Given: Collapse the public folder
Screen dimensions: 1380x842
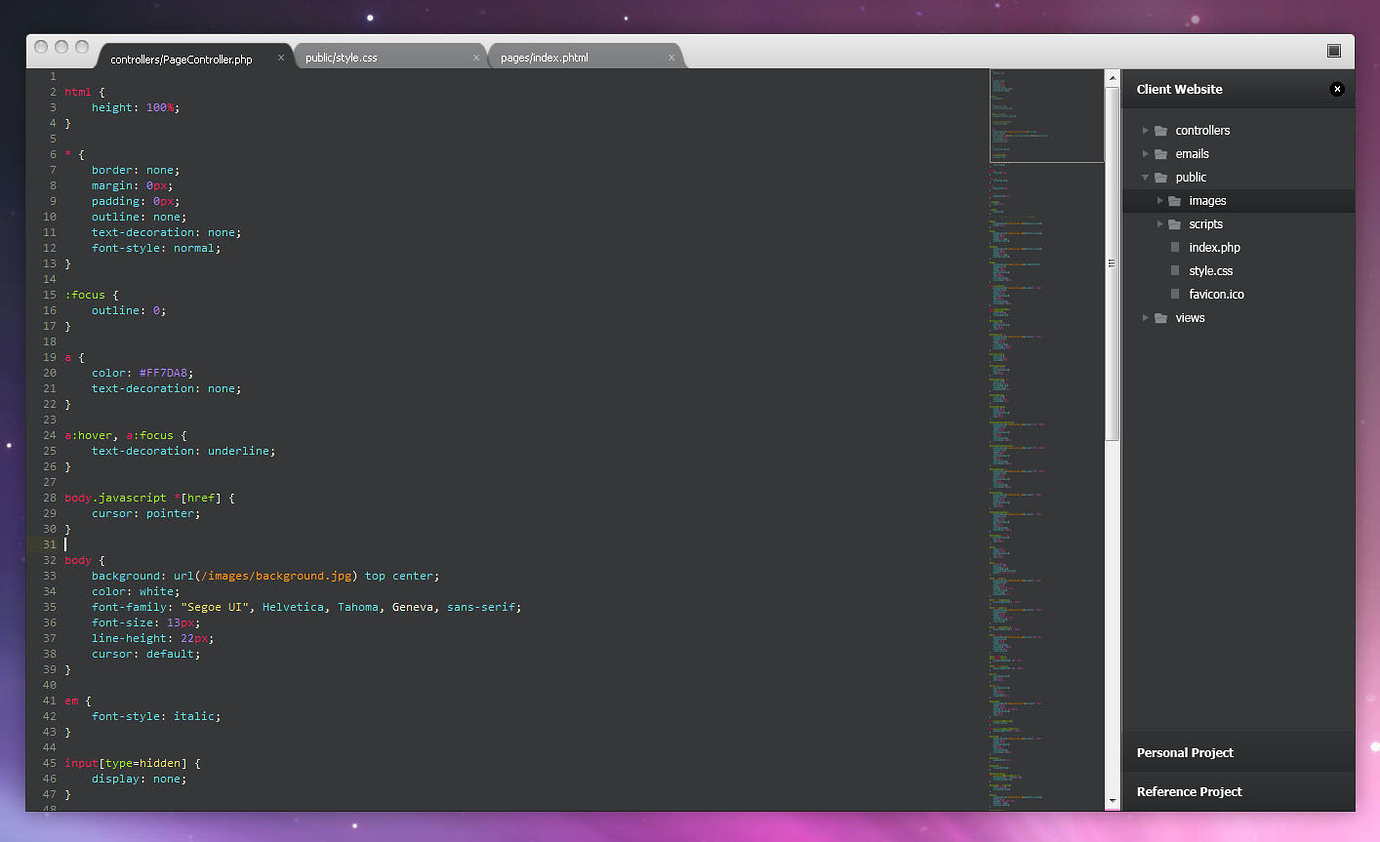Looking at the screenshot, I should (x=1146, y=177).
